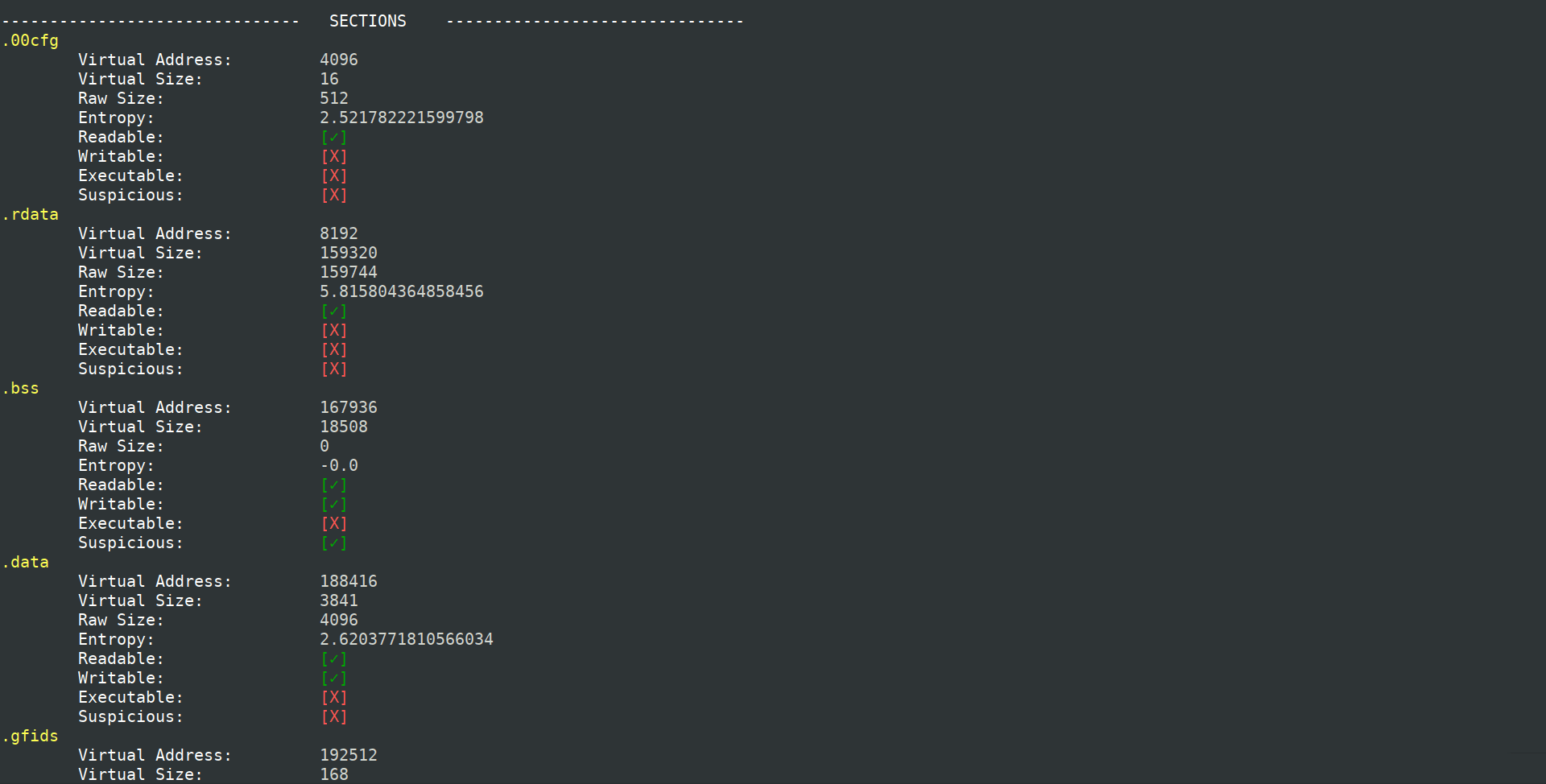Click the SECTIONS header text
Screen dimensions: 1546x784
pos(368,21)
